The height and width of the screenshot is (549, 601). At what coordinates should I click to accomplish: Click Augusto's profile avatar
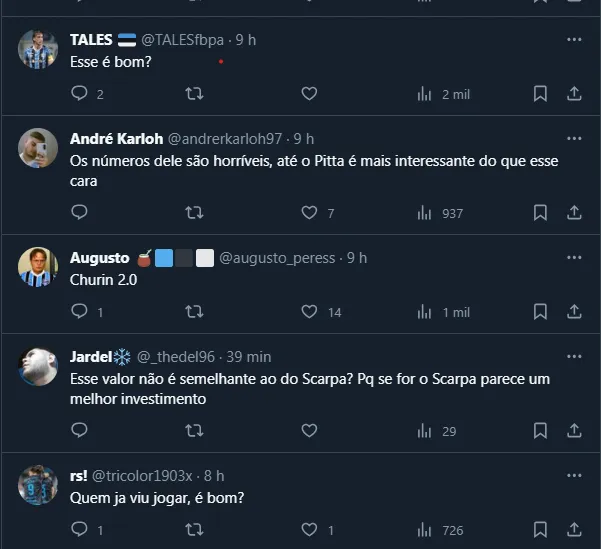[x=38, y=266]
